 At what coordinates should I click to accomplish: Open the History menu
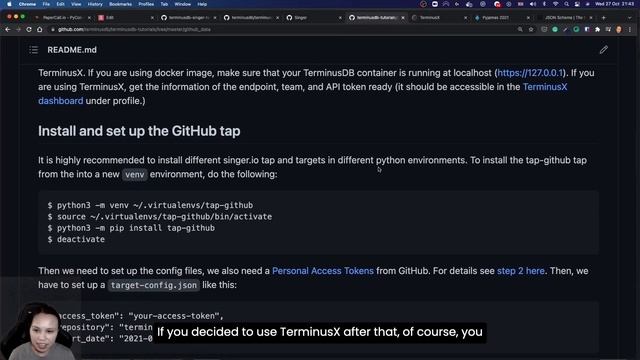95,4
